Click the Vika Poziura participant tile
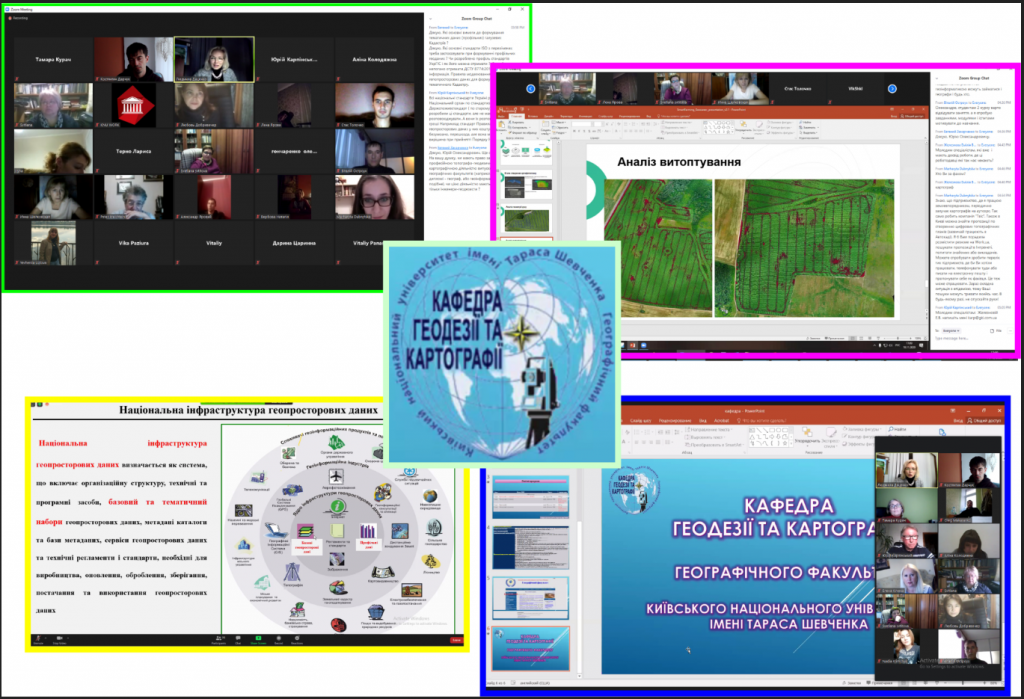The width and height of the screenshot is (1024, 699). (133, 242)
